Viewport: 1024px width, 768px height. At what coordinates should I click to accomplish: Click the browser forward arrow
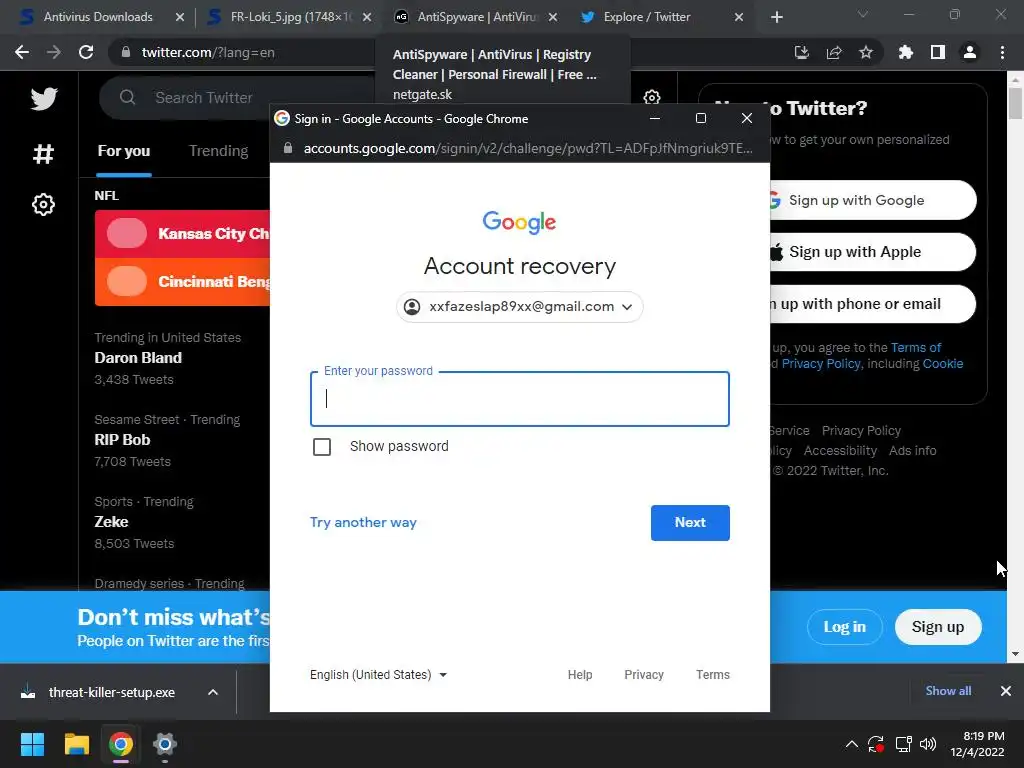pyautogui.click(x=54, y=52)
